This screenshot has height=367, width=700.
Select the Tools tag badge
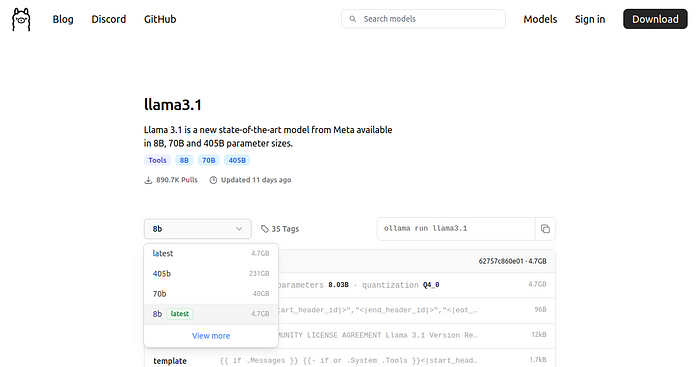157,160
